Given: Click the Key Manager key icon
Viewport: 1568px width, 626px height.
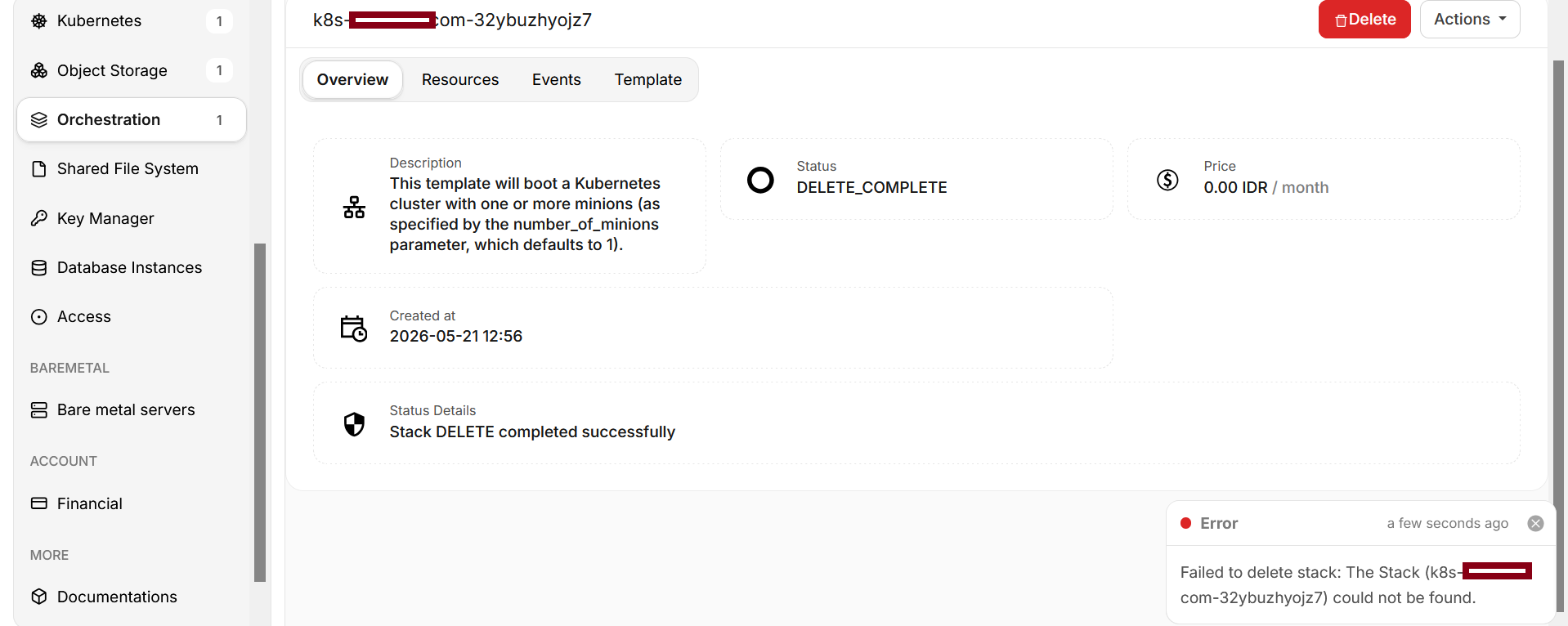Looking at the screenshot, I should pyautogui.click(x=38, y=218).
